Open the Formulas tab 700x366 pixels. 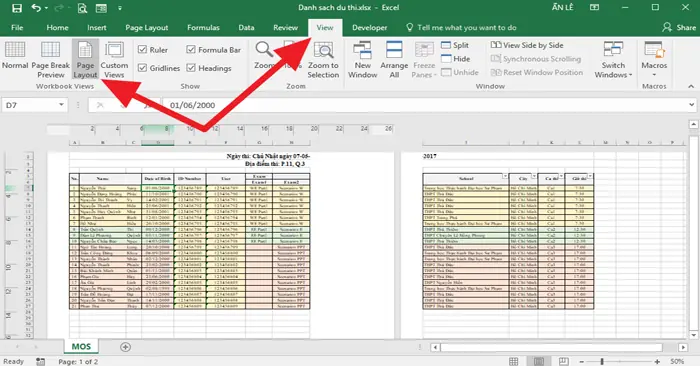click(x=203, y=28)
